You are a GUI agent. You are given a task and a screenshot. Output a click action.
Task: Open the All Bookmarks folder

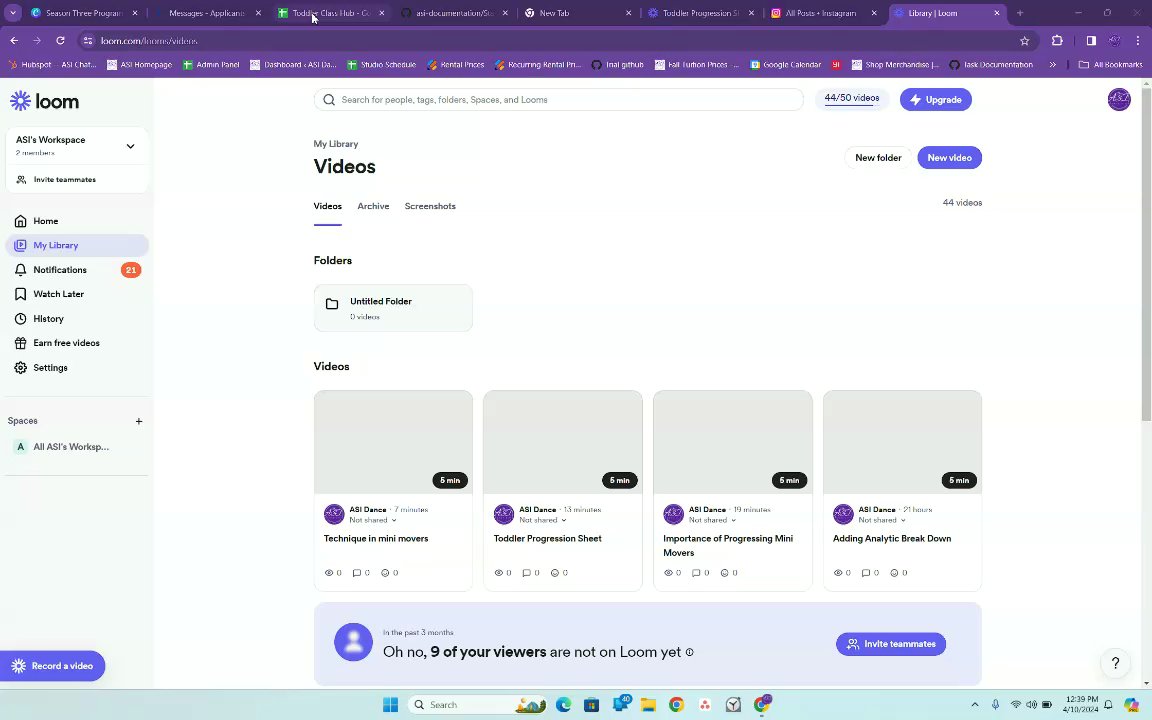tap(1110, 65)
